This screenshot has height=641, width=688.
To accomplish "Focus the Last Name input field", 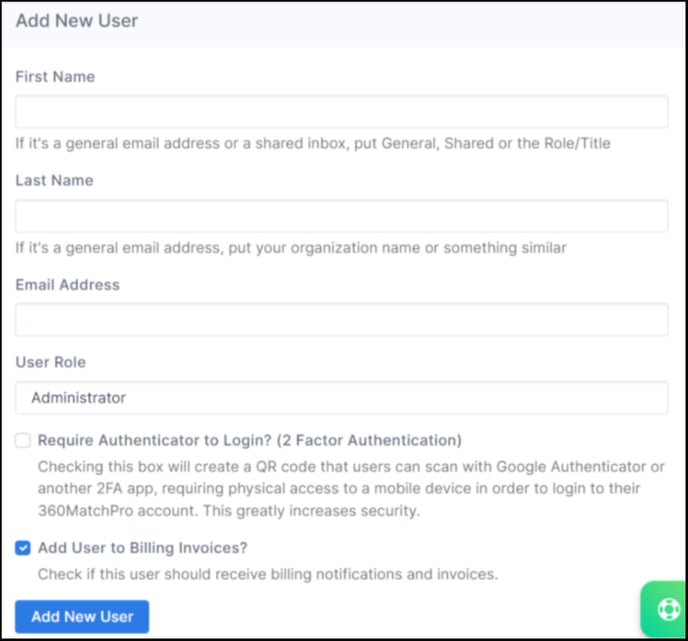I will coord(341,216).
